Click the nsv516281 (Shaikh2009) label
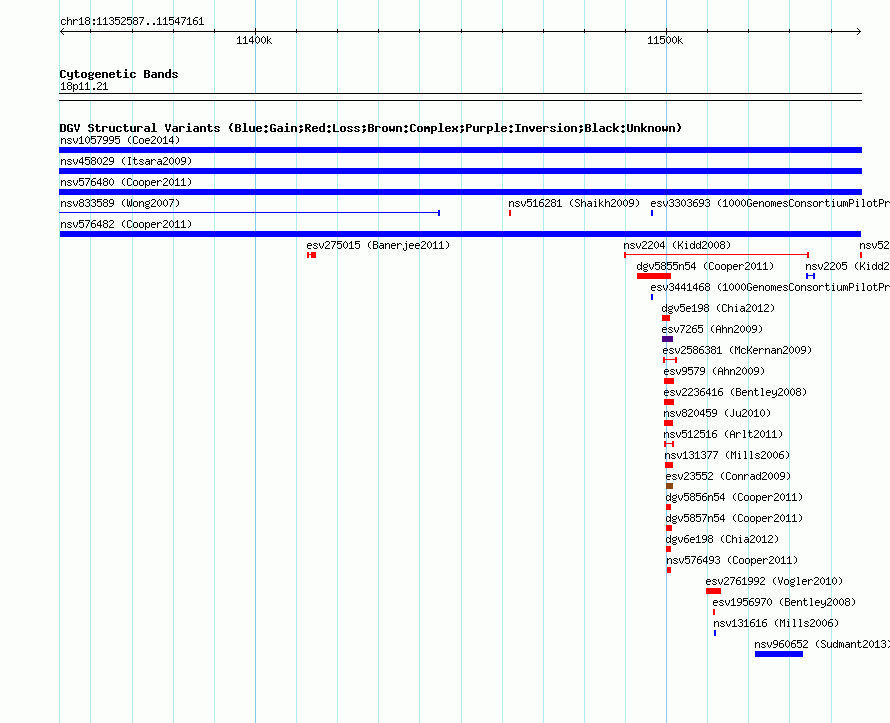This screenshot has width=890, height=723. point(574,203)
